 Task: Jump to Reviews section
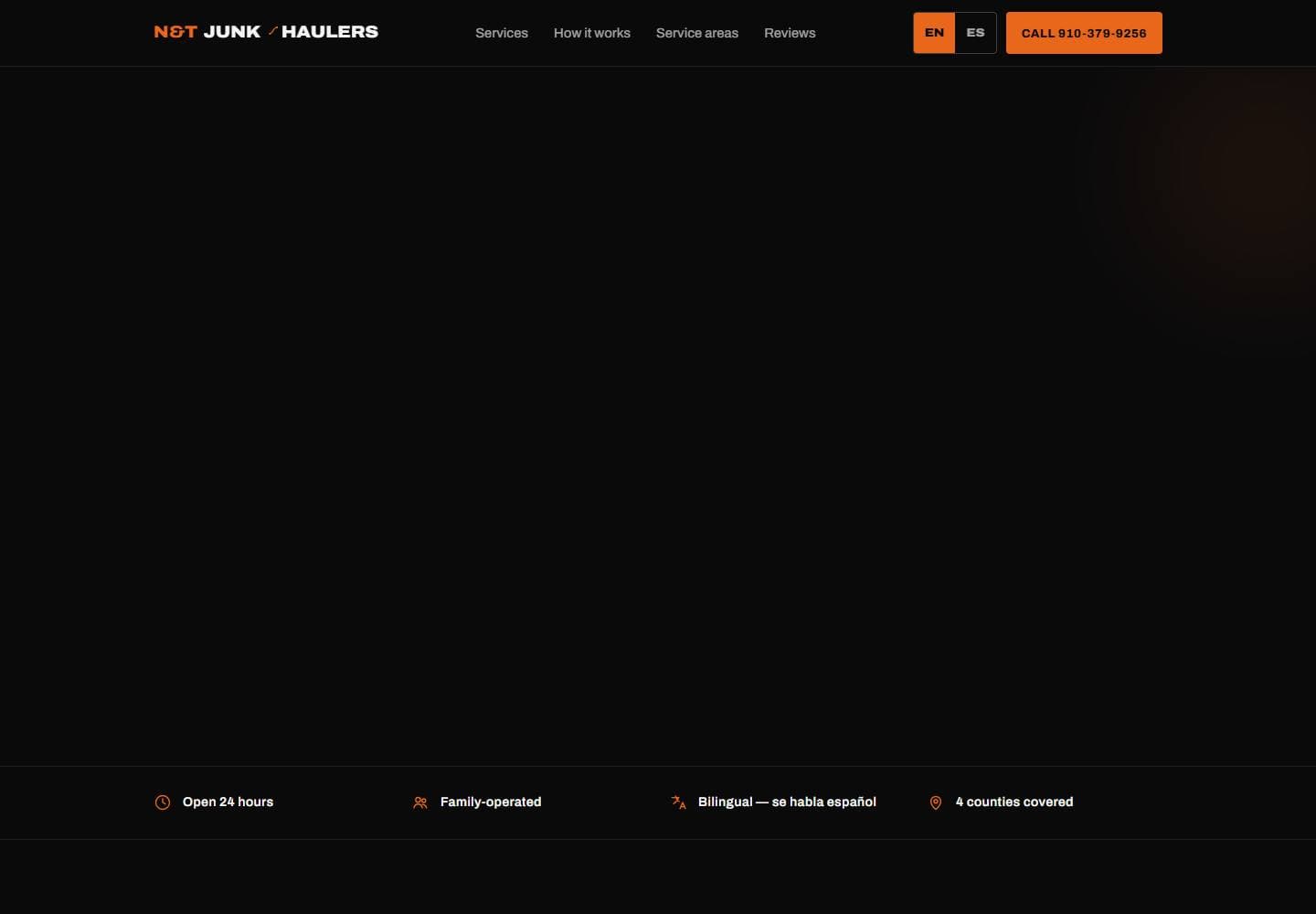(790, 33)
